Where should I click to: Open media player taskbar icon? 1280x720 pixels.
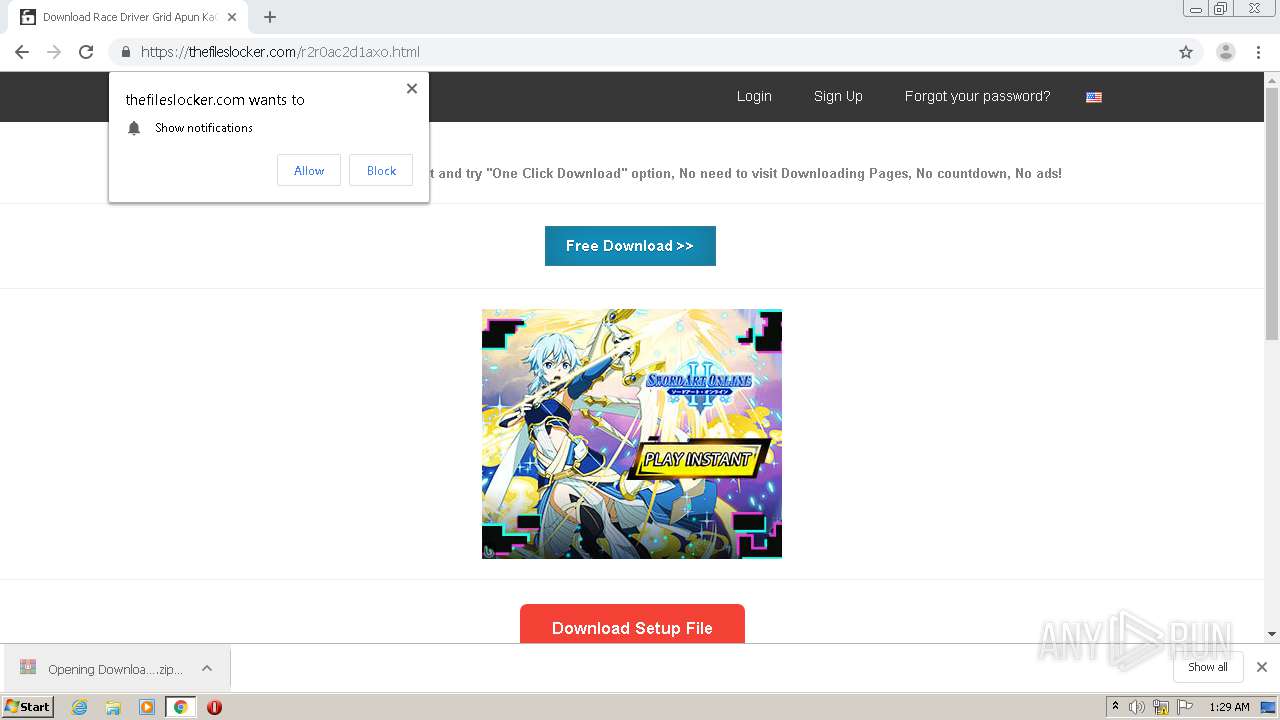tap(147, 707)
